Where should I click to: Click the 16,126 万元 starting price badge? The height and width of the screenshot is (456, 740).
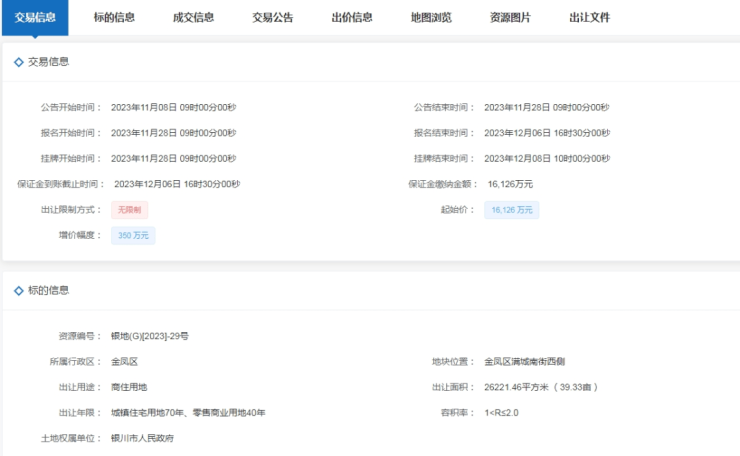512,210
